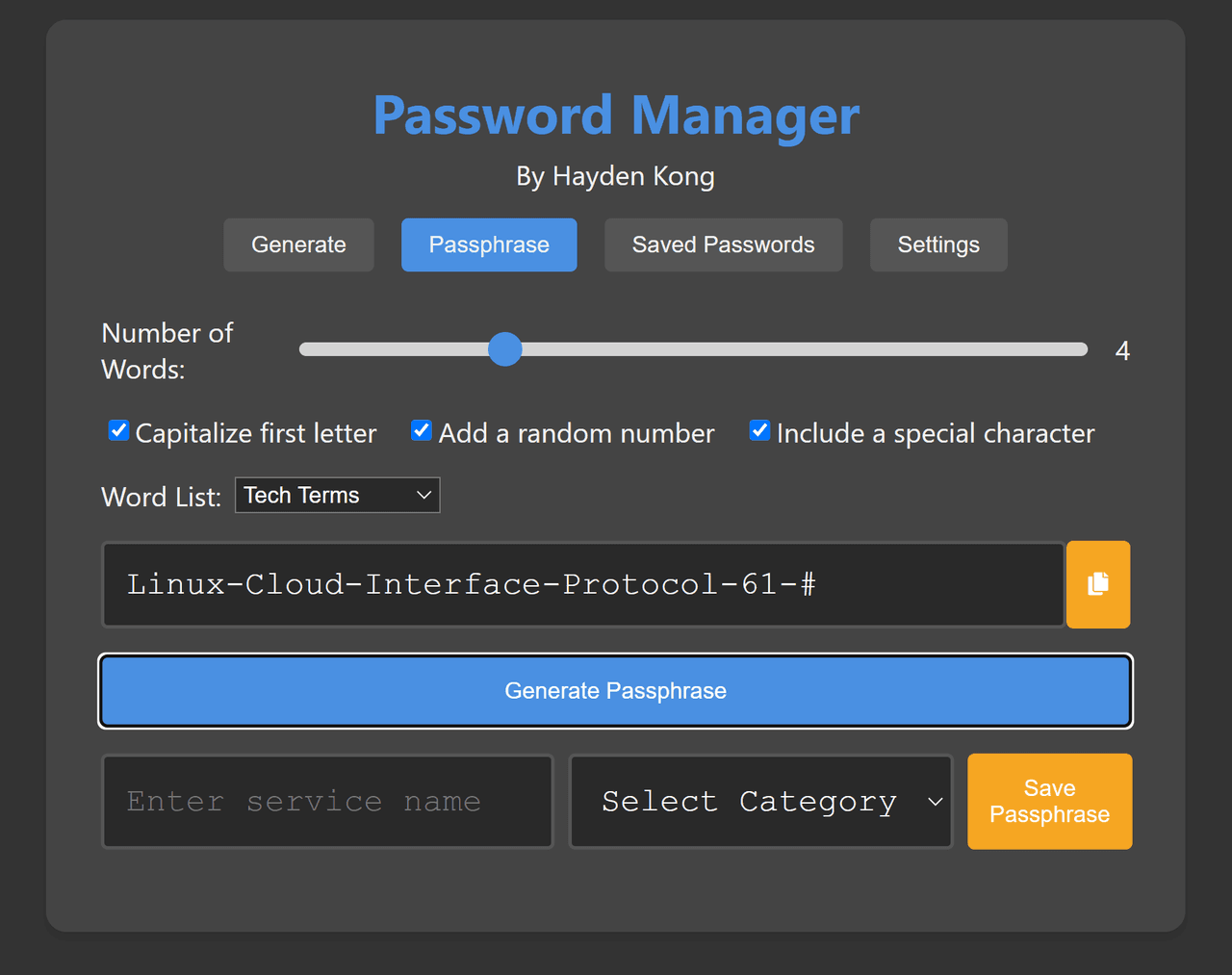Expand the Select Category dropdown
This screenshot has height=975, width=1232.
(x=760, y=802)
